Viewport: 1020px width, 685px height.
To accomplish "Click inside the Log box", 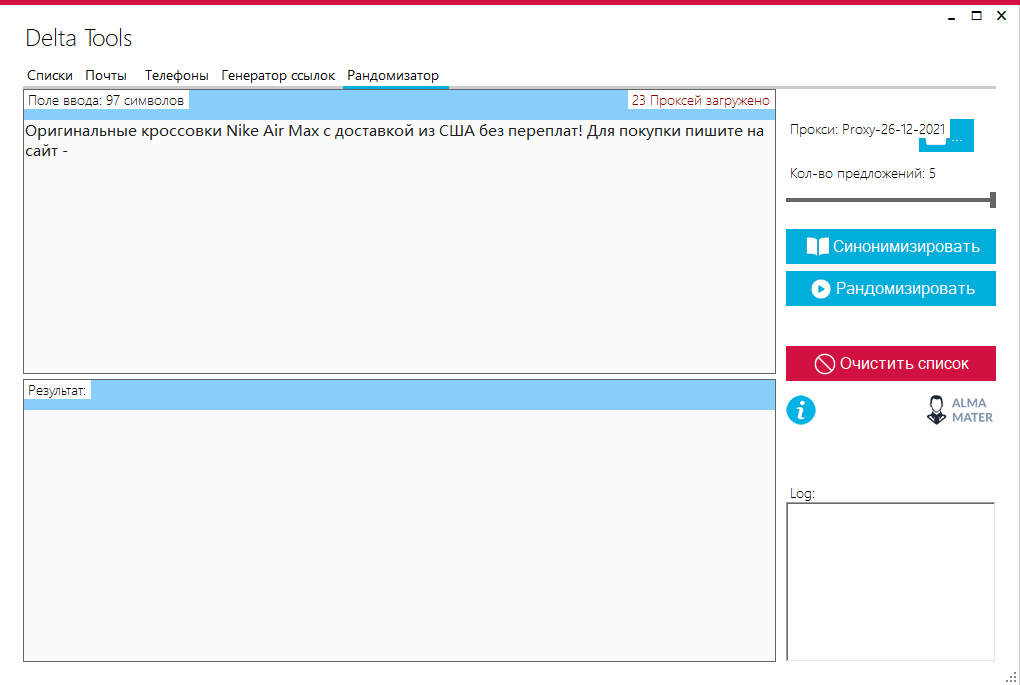I will pyautogui.click(x=891, y=582).
